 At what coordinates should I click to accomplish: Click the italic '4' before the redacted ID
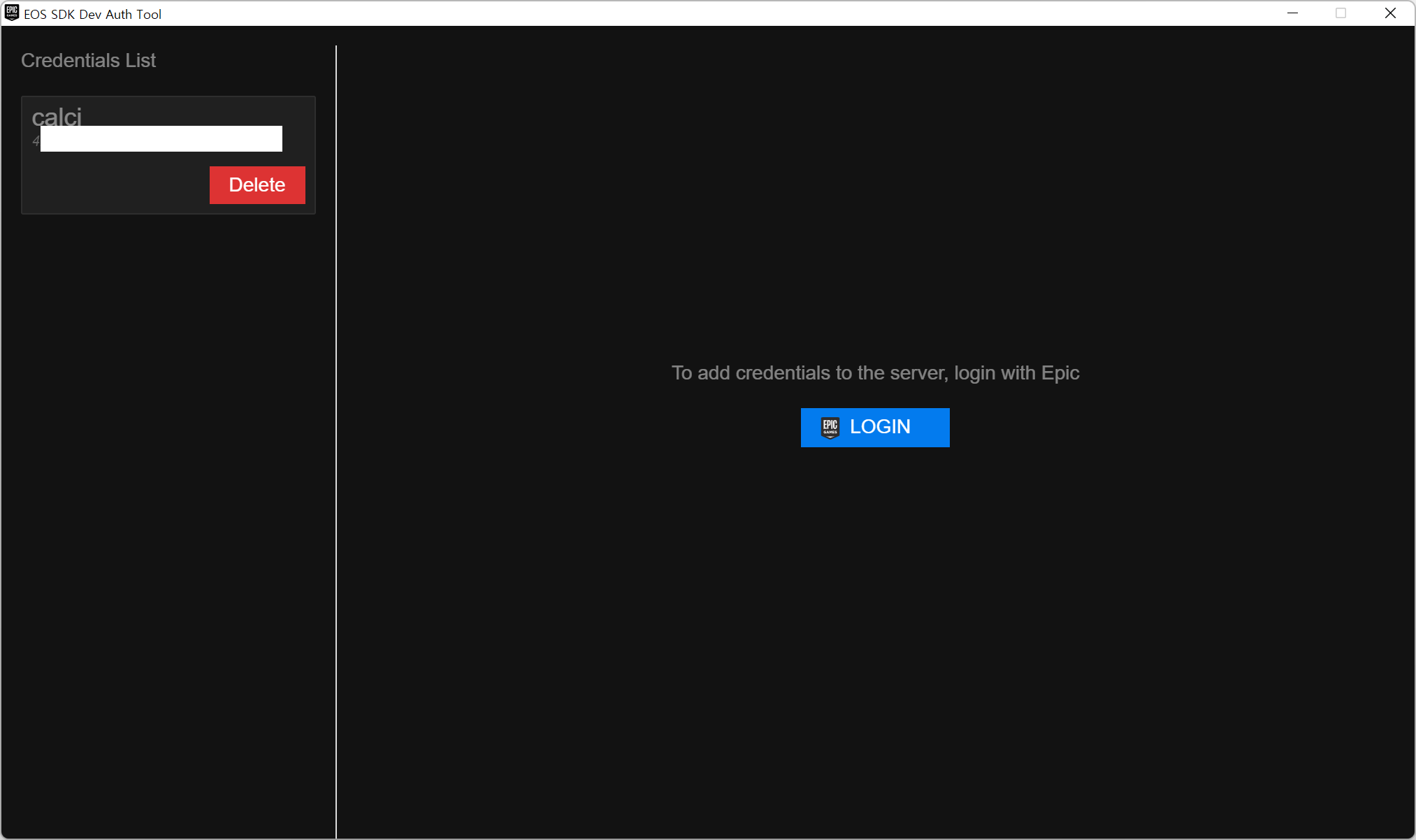click(36, 142)
